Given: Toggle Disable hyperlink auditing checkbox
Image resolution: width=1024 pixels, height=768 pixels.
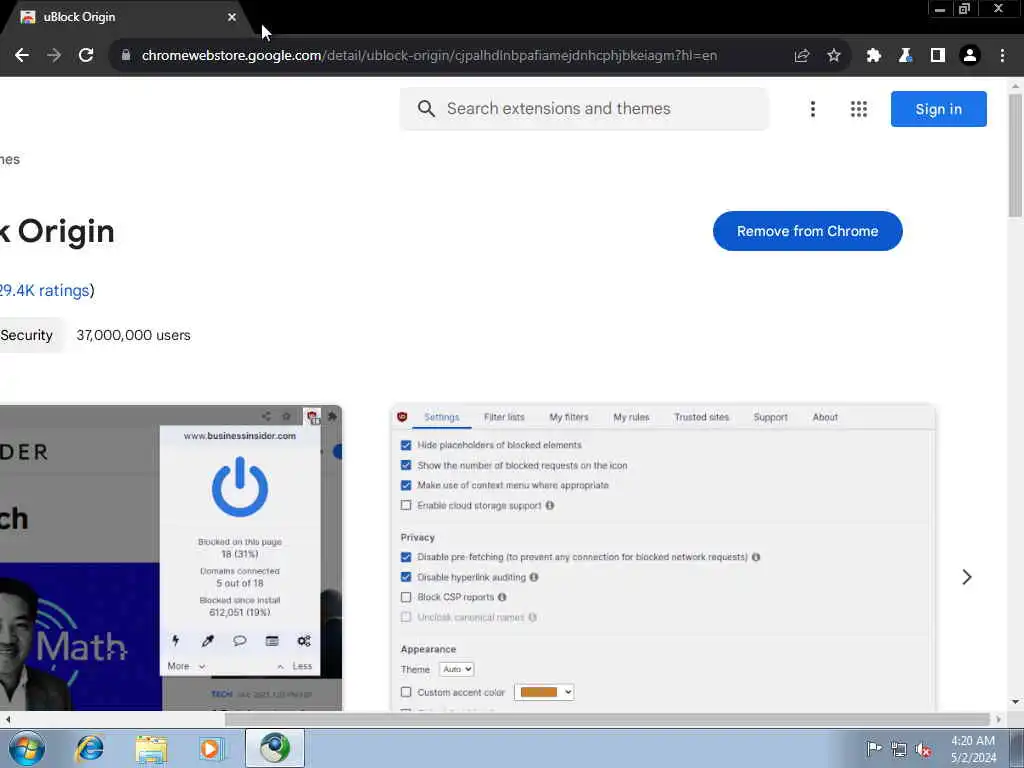Looking at the screenshot, I should click(406, 577).
